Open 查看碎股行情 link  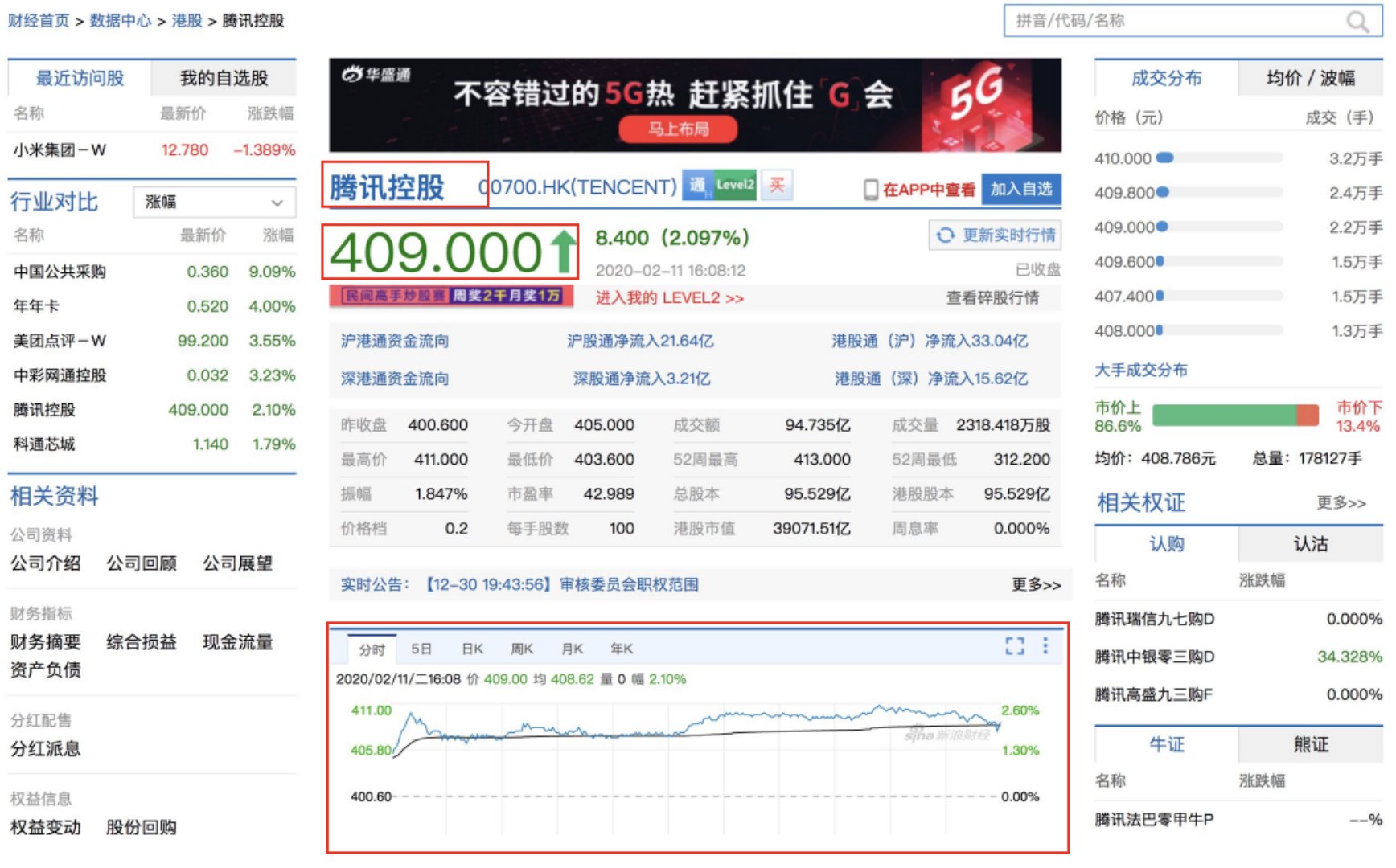992,298
